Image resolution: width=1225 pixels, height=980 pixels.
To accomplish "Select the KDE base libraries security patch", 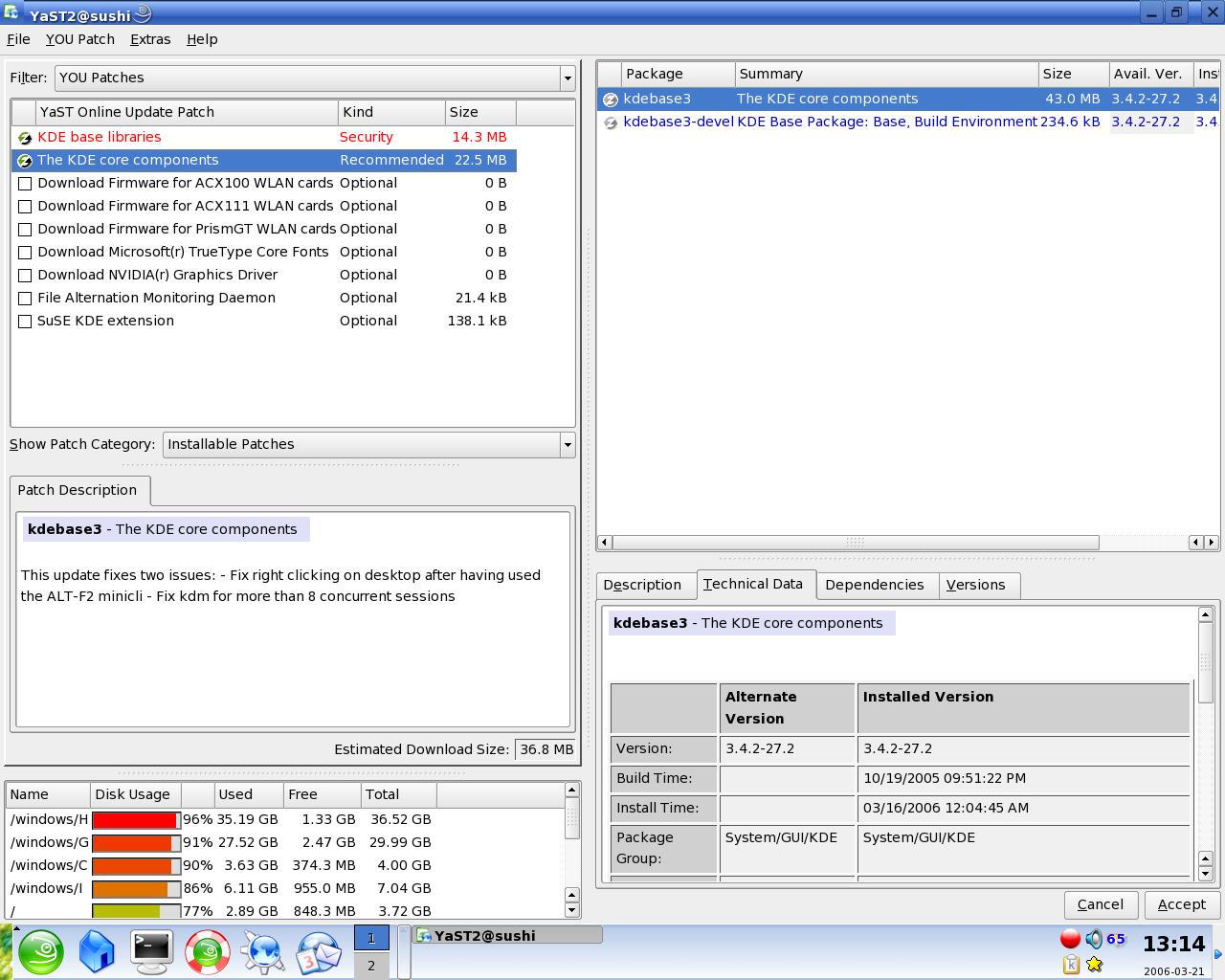I will click(x=264, y=137).
